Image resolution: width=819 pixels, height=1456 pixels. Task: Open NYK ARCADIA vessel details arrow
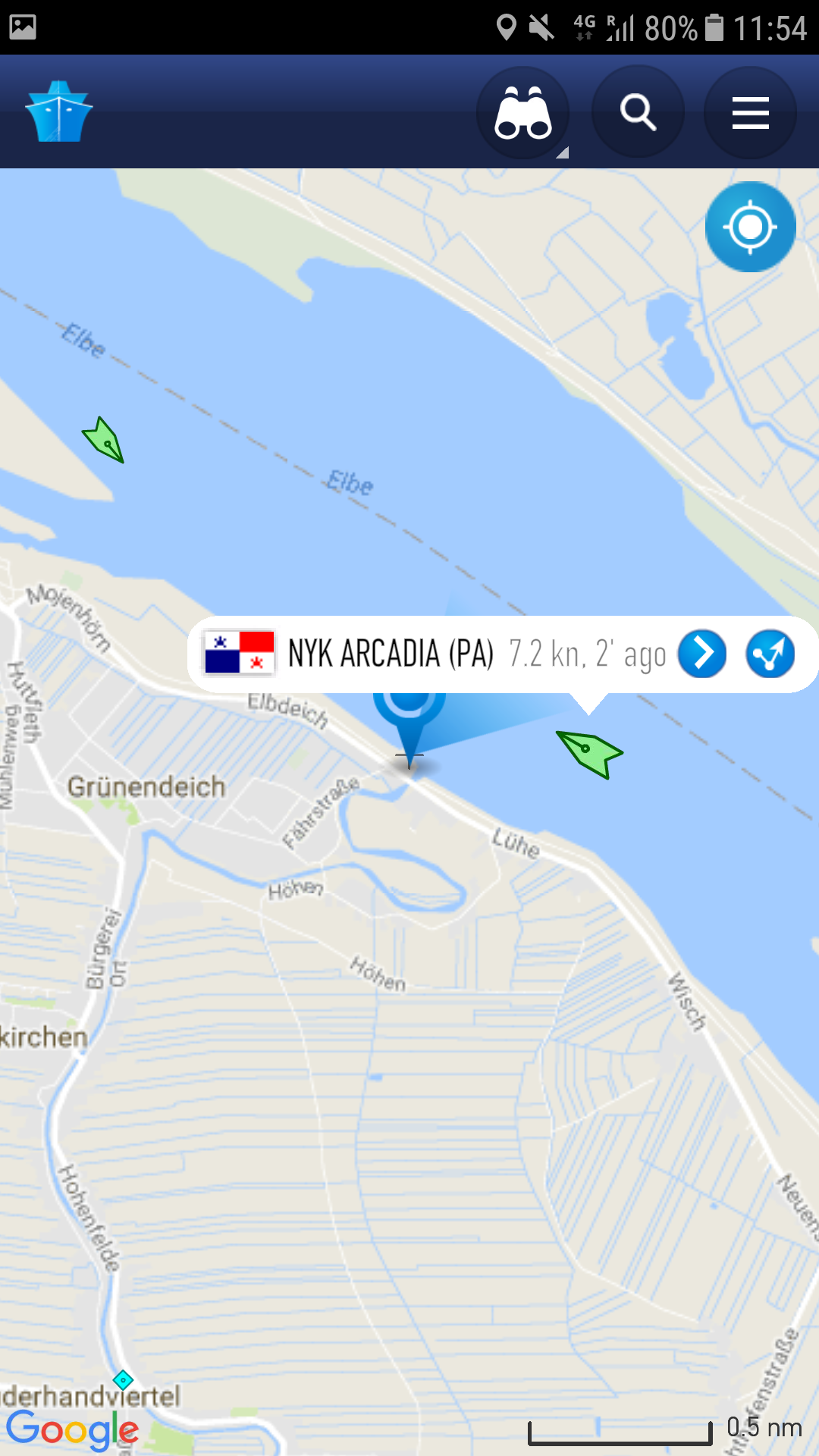702,654
